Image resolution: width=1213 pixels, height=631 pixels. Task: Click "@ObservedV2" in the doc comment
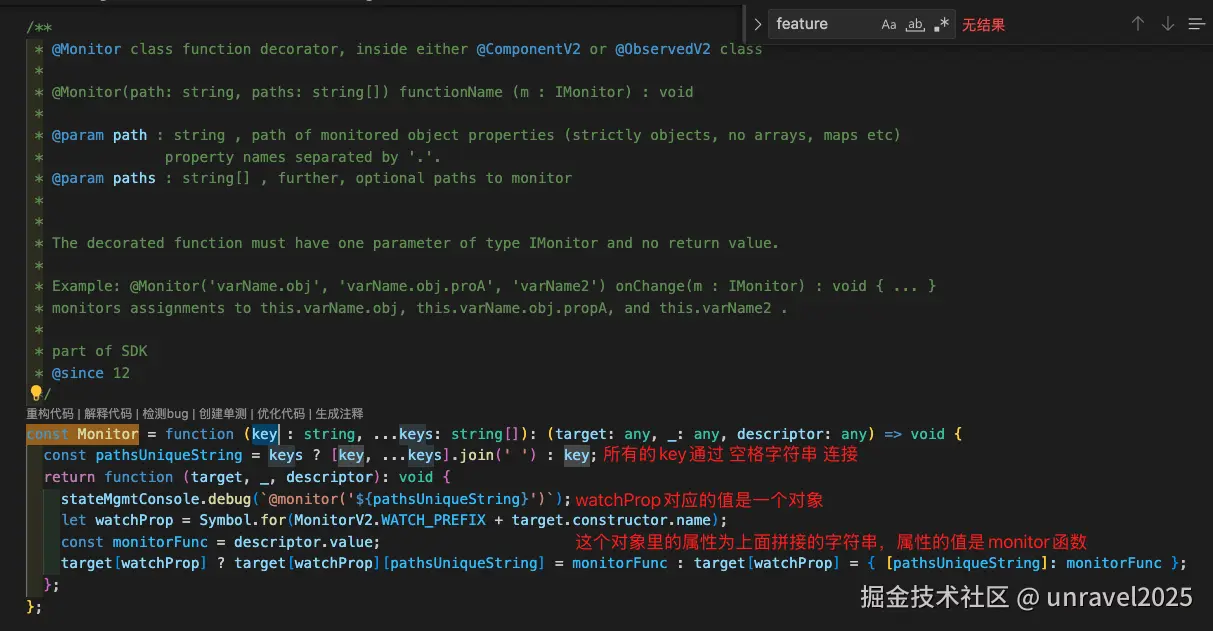click(663, 49)
